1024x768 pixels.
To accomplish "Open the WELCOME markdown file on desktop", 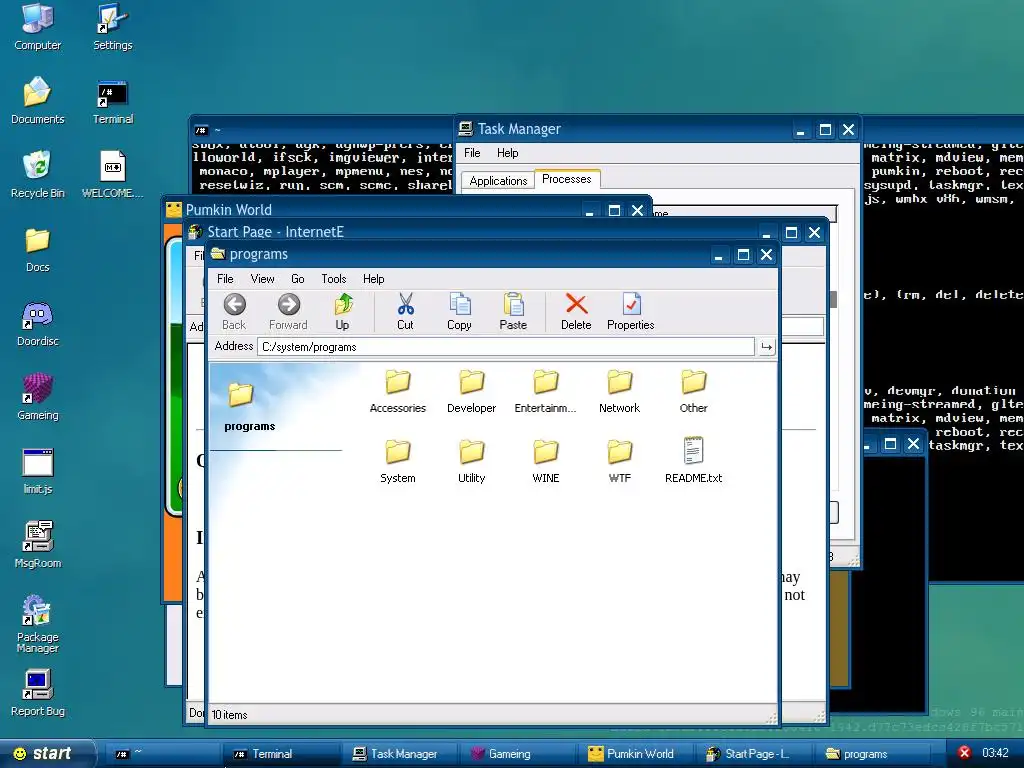I will (x=112, y=174).
